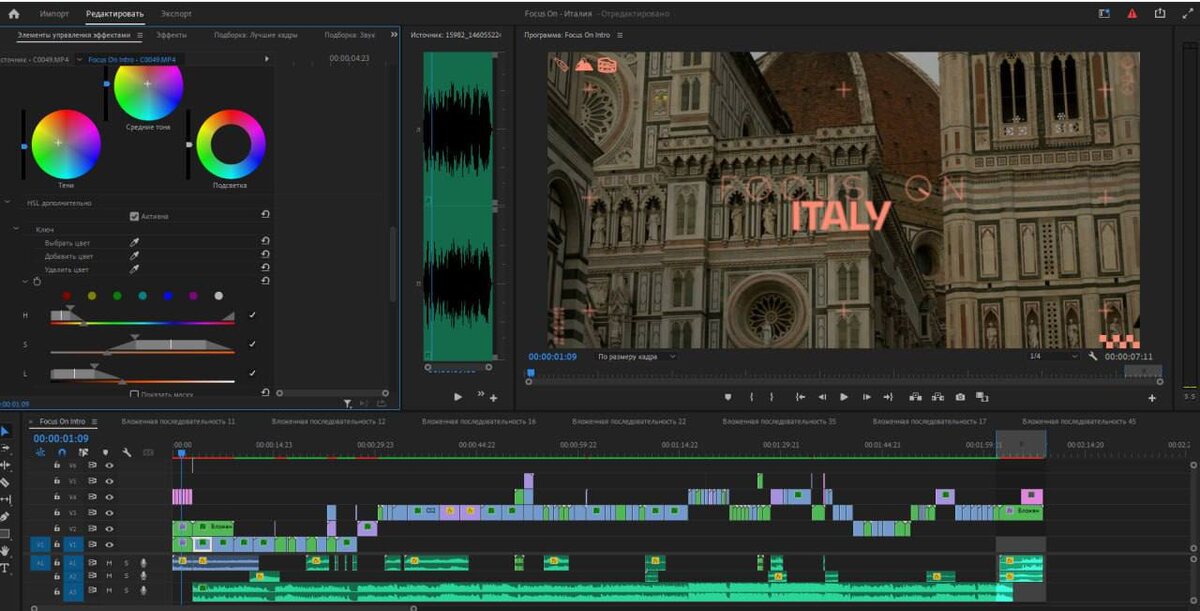
Task: Open the Focus On Intro timeline menu
Action: (x=95, y=421)
